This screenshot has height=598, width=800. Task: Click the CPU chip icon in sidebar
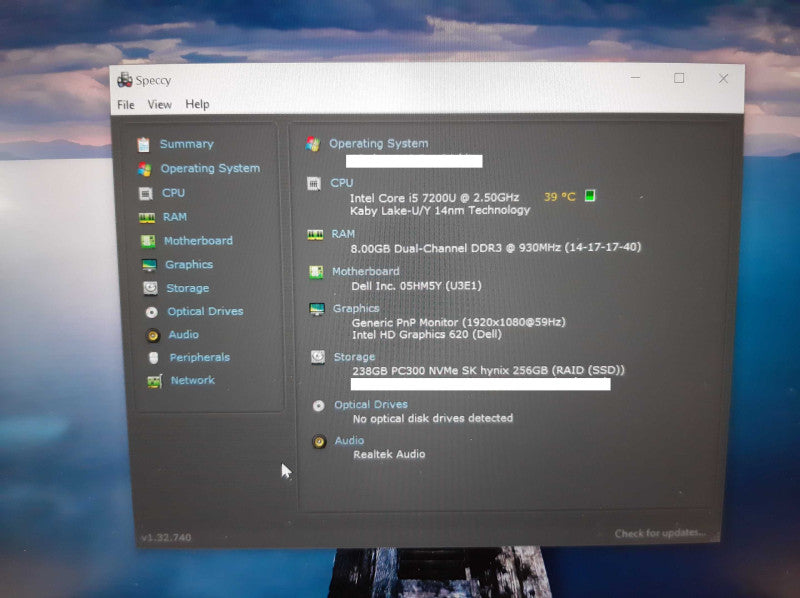[145, 193]
